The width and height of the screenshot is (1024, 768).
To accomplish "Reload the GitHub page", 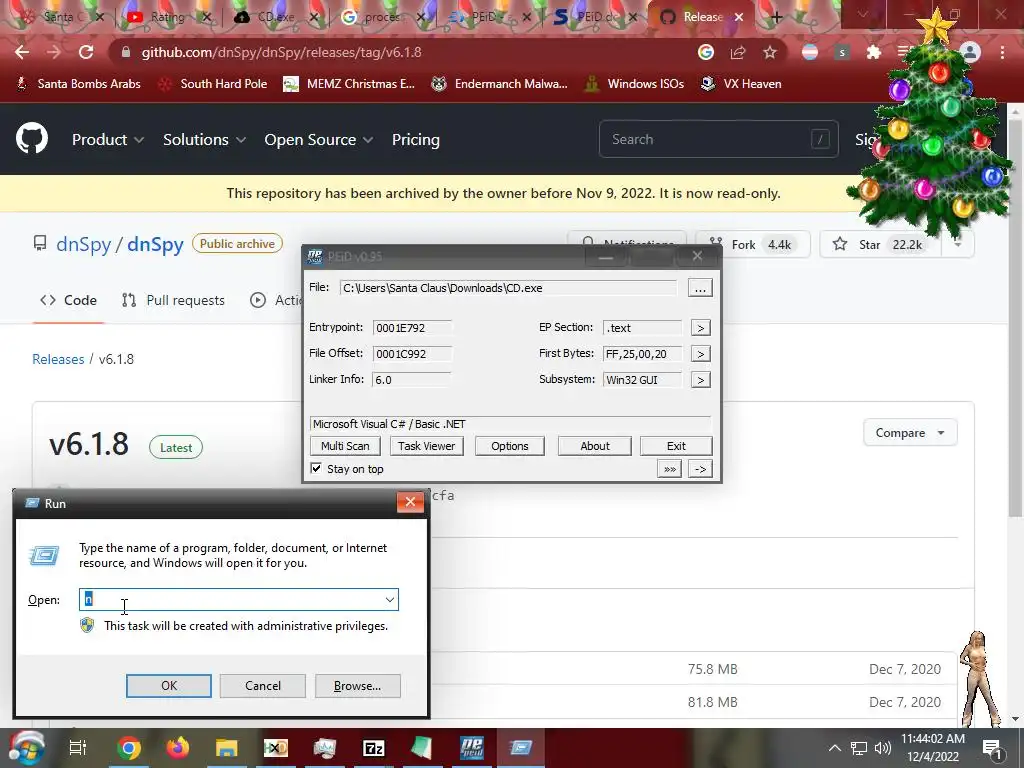I will (x=86, y=52).
